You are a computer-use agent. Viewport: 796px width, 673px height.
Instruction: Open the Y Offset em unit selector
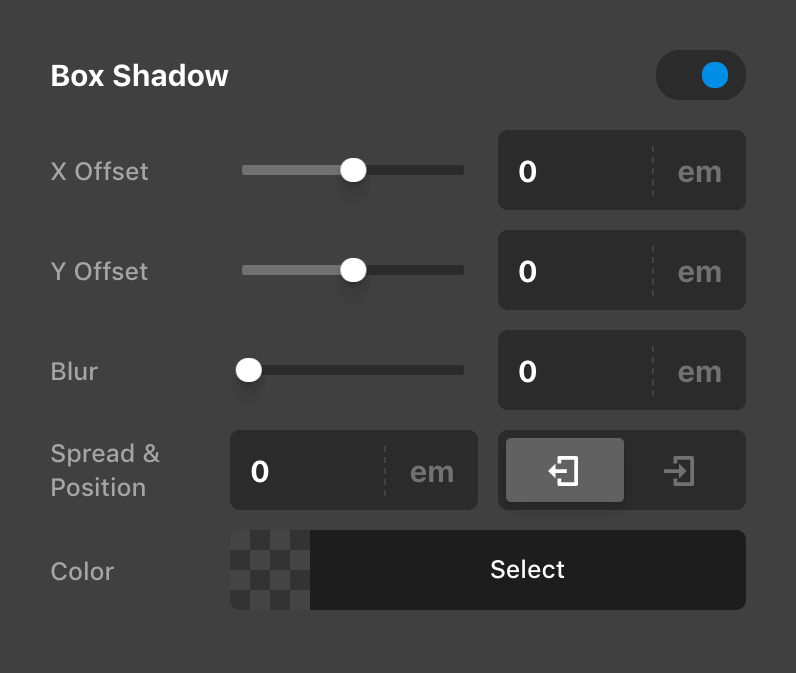[700, 271]
